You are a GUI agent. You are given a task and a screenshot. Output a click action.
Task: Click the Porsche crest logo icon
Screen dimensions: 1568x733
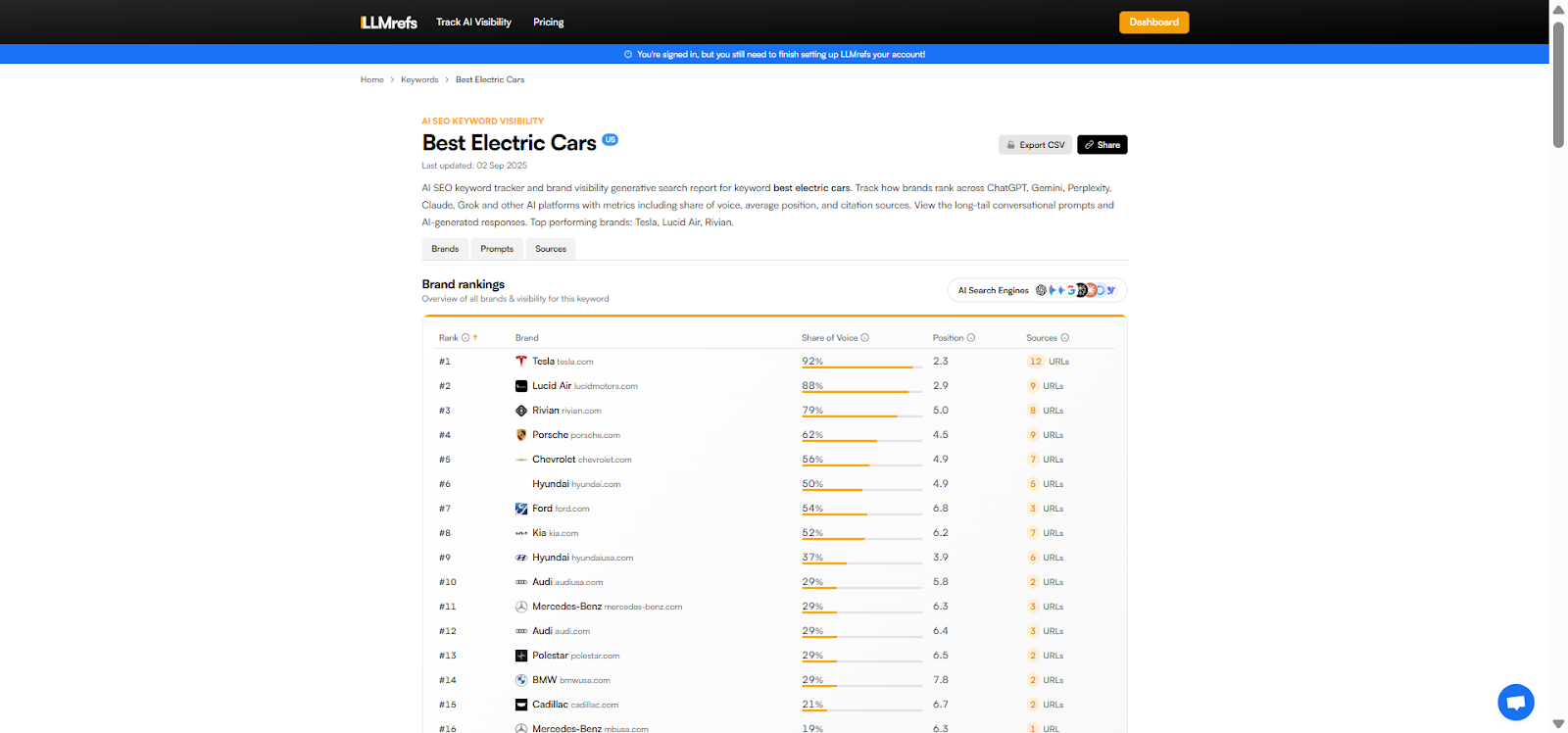coord(521,435)
